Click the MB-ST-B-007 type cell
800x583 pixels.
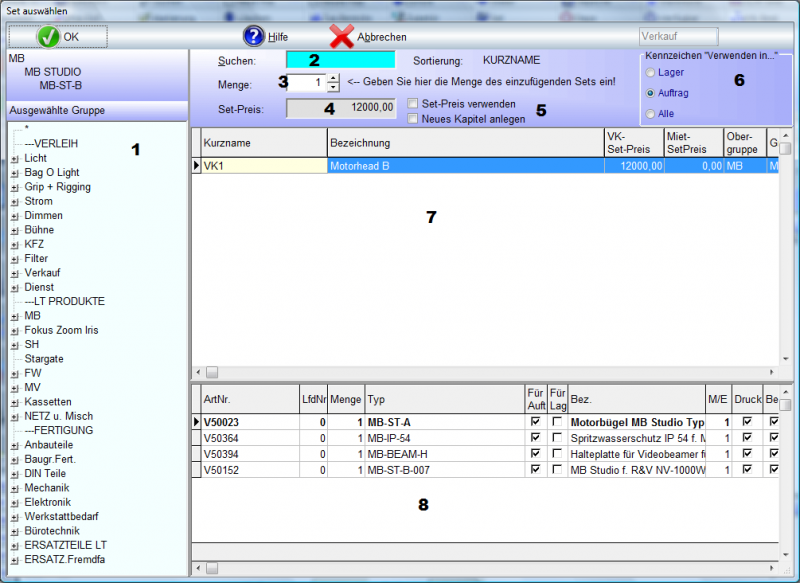click(445, 470)
